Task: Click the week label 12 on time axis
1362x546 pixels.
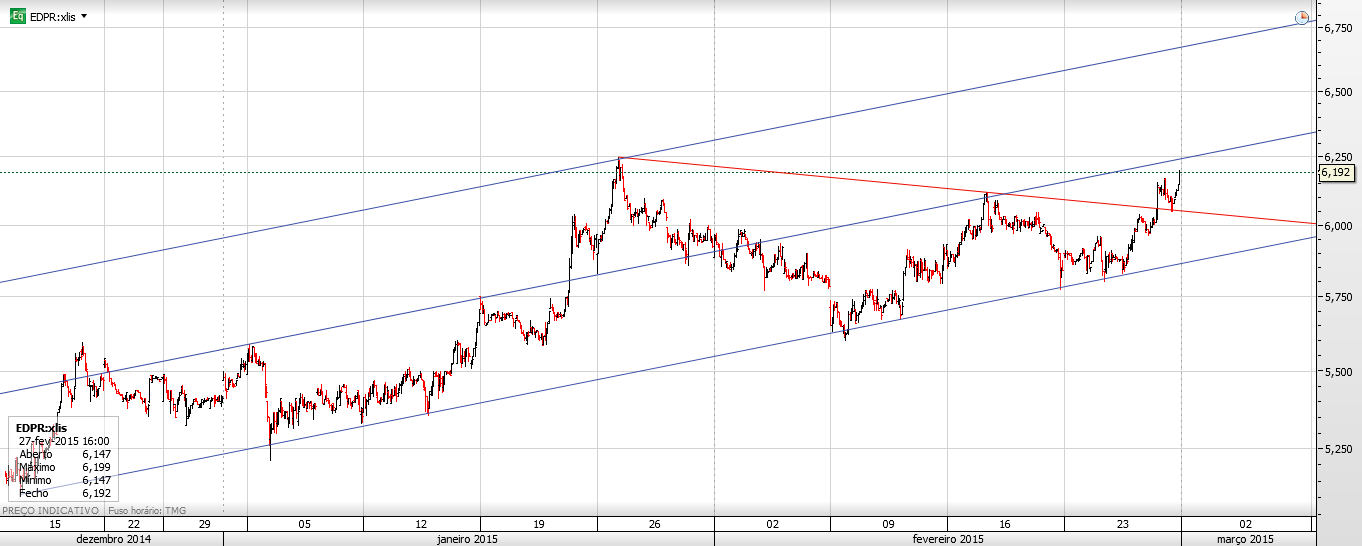Action: pyautogui.click(x=421, y=524)
